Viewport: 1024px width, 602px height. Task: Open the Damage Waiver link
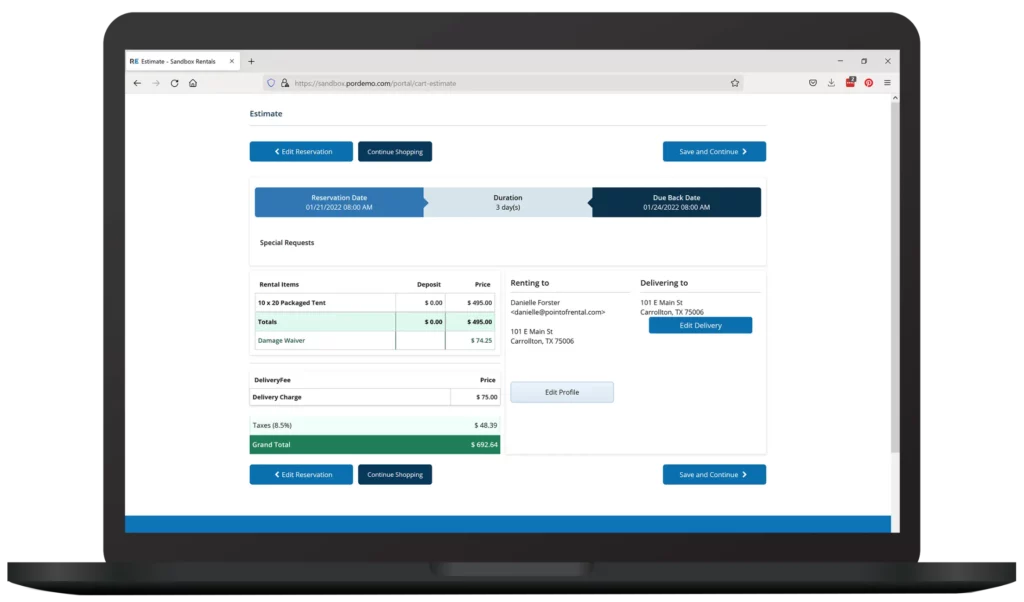coord(281,340)
